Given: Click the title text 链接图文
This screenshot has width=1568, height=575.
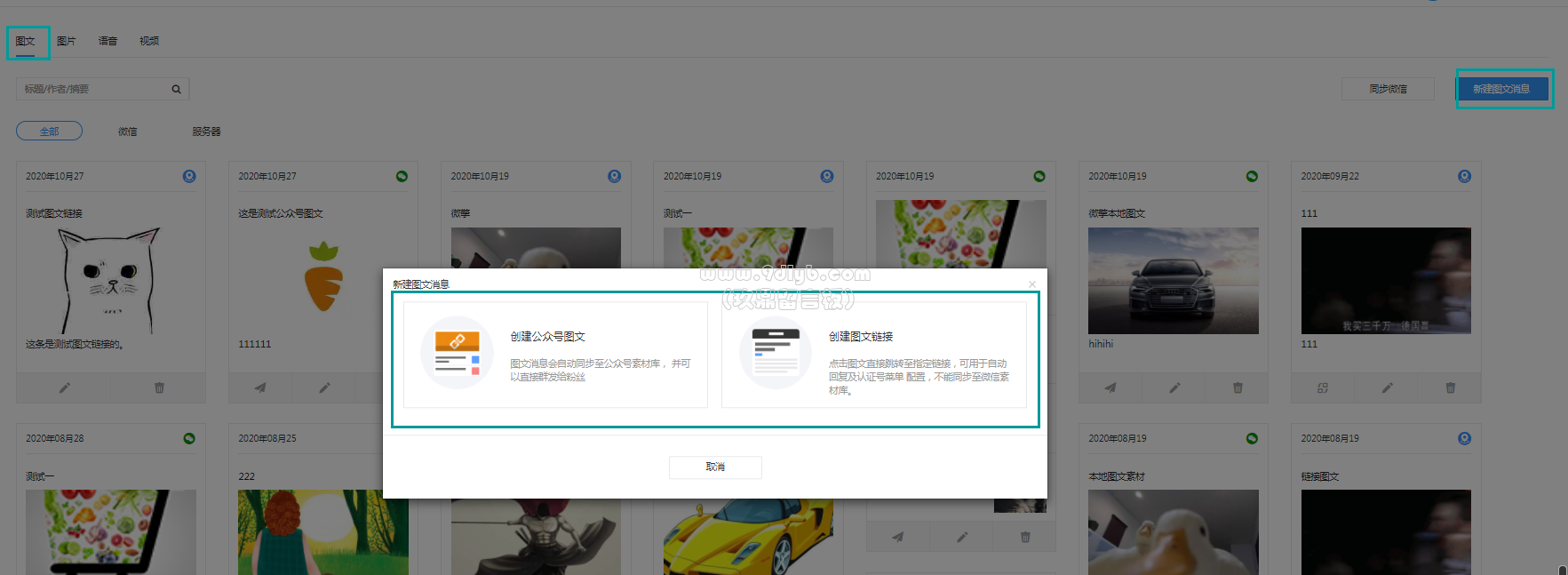Looking at the screenshot, I should pyautogui.click(x=1320, y=476).
